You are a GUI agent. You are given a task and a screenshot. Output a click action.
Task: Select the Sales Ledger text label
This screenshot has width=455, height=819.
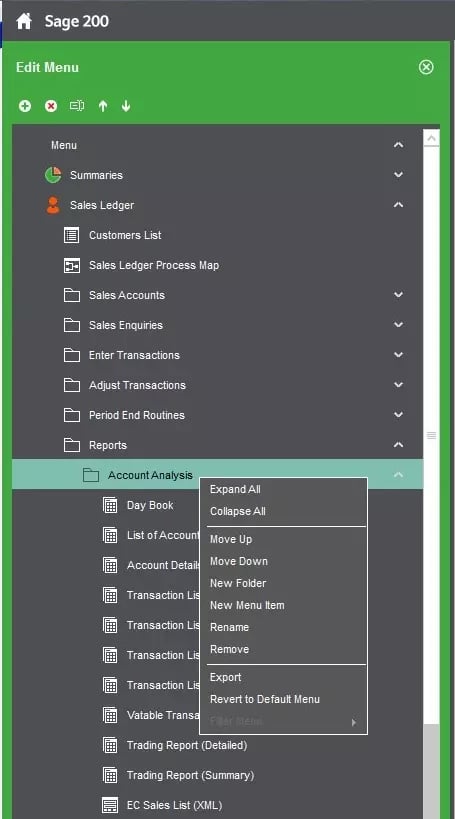tap(102, 205)
